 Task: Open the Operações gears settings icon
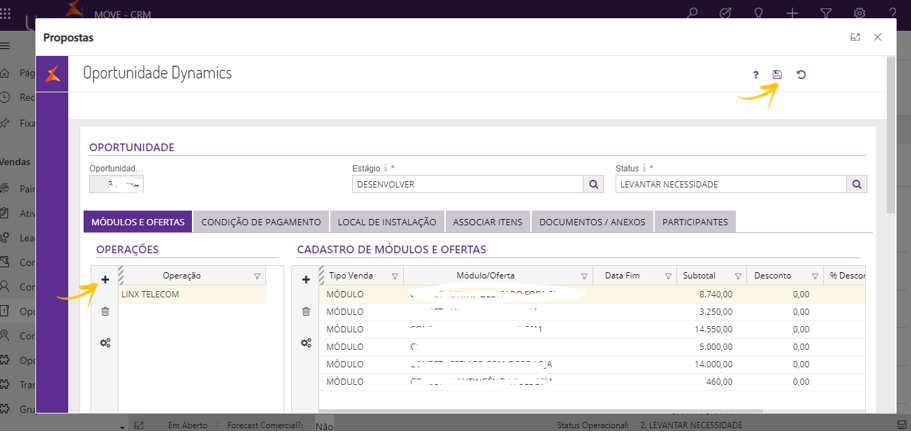105,343
